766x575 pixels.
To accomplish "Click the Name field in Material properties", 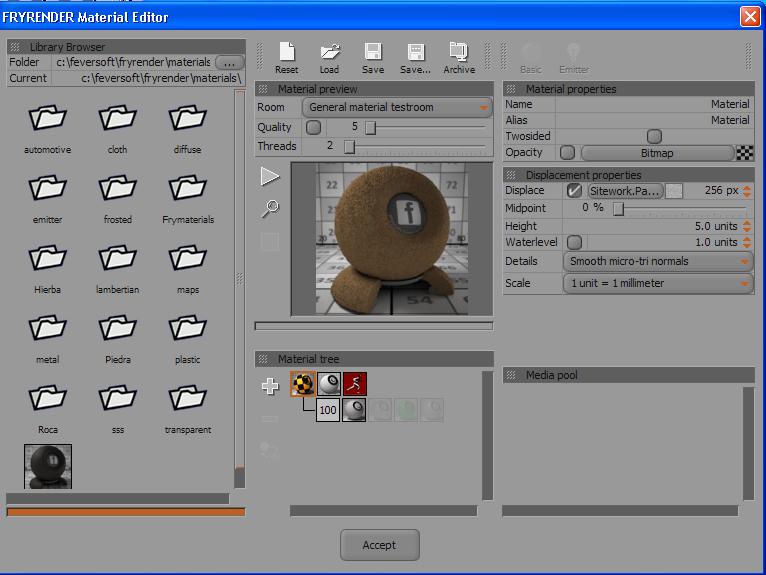I will tap(655, 105).
